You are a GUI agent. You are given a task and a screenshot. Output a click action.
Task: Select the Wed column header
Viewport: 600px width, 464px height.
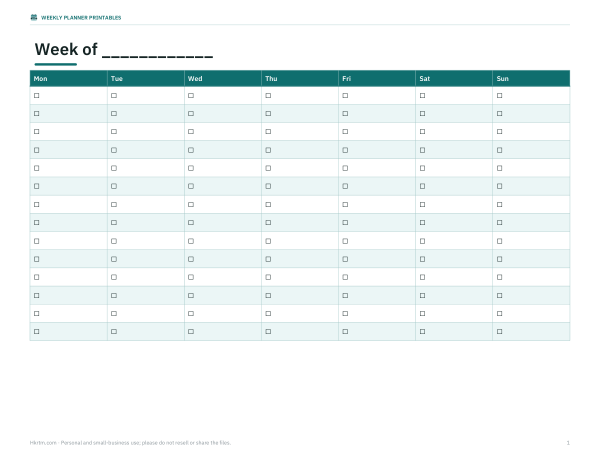pos(223,78)
